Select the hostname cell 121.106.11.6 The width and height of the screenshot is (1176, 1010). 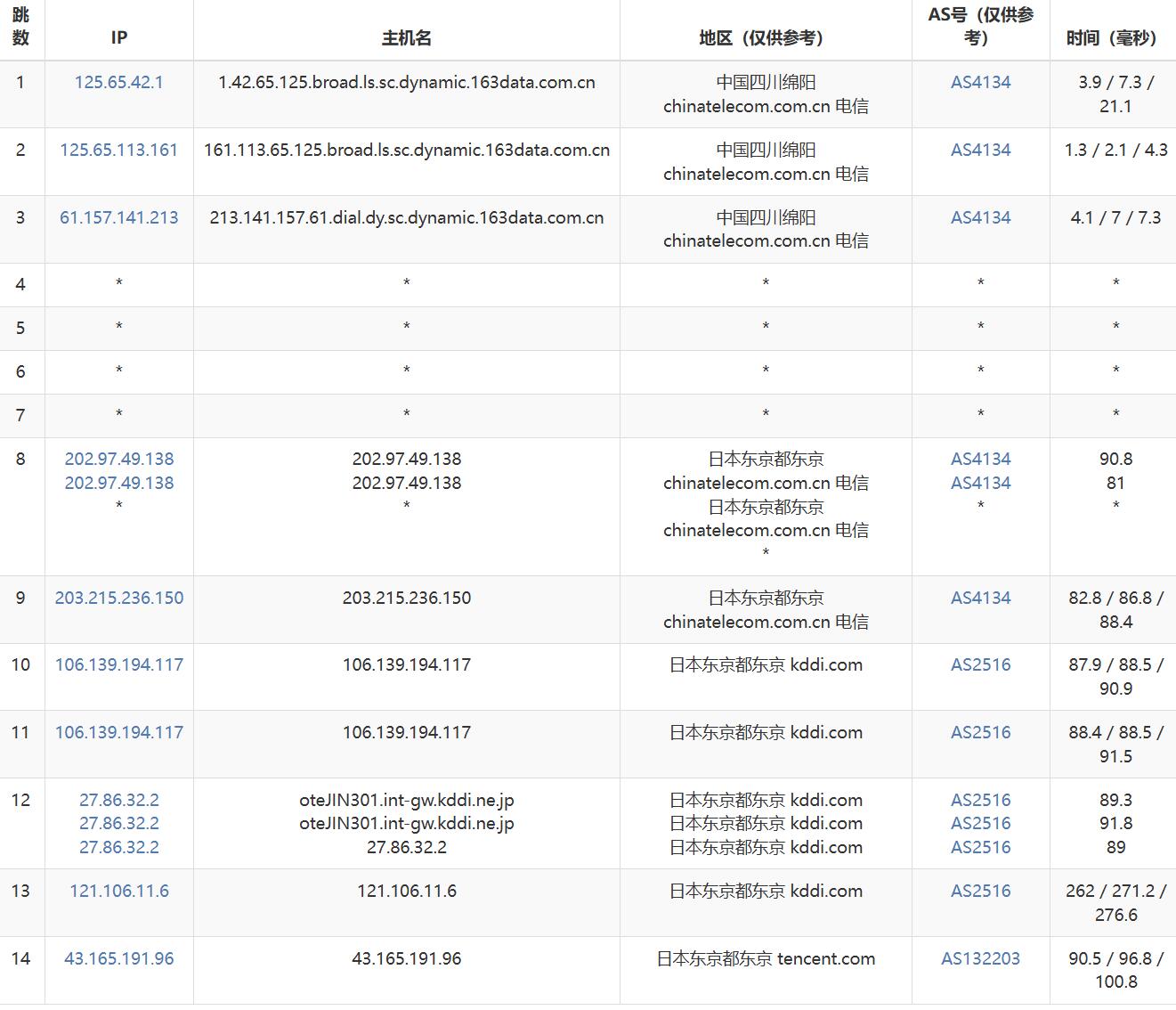pos(407,891)
